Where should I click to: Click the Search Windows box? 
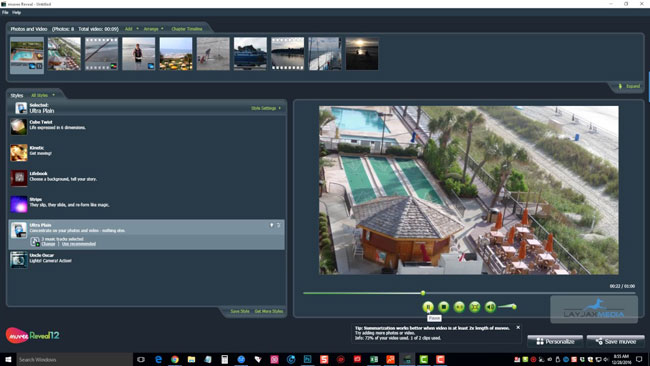pos(75,359)
